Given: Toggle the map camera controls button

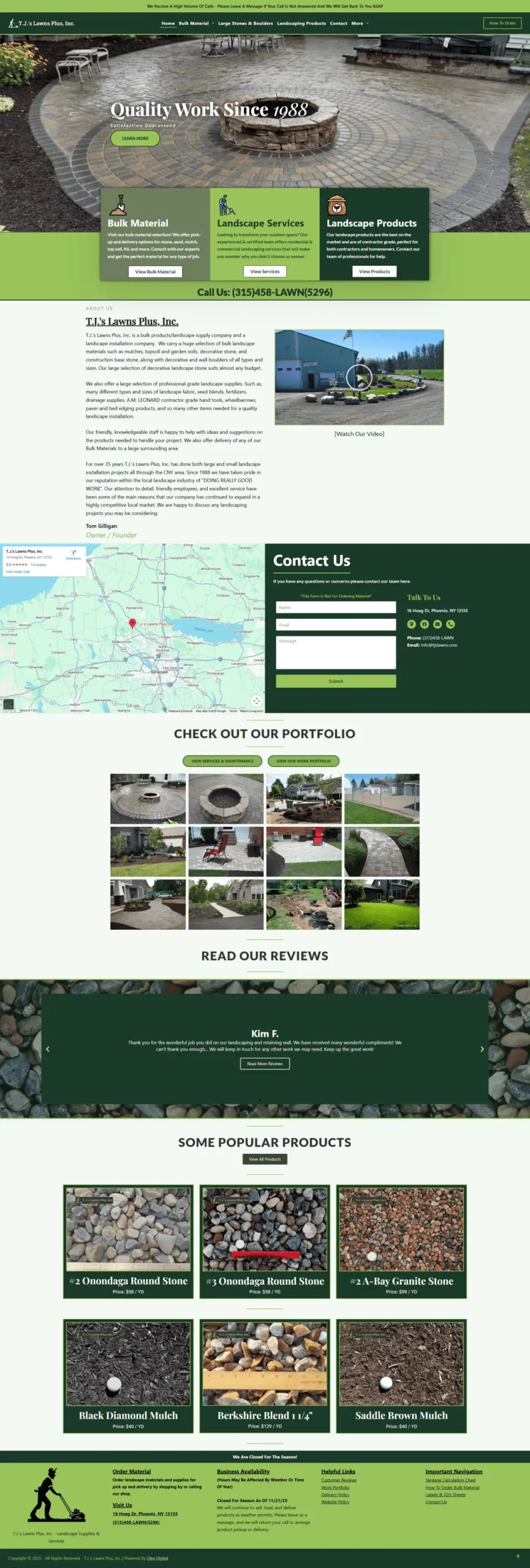Looking at the screenshot, I should pyautogui.click(x=256, y=701).
